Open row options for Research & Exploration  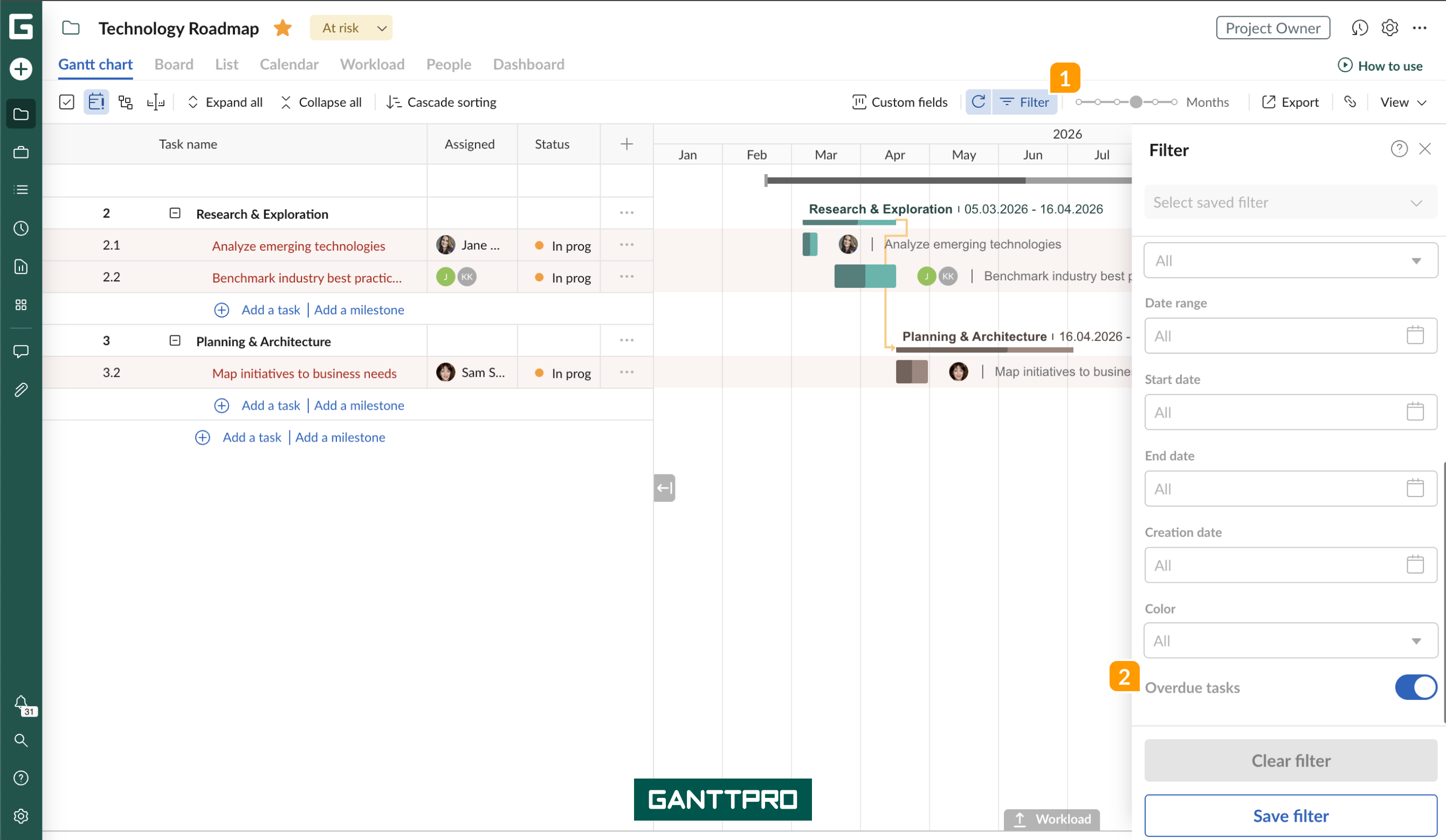pyautogui.click(x=626, y=213)
